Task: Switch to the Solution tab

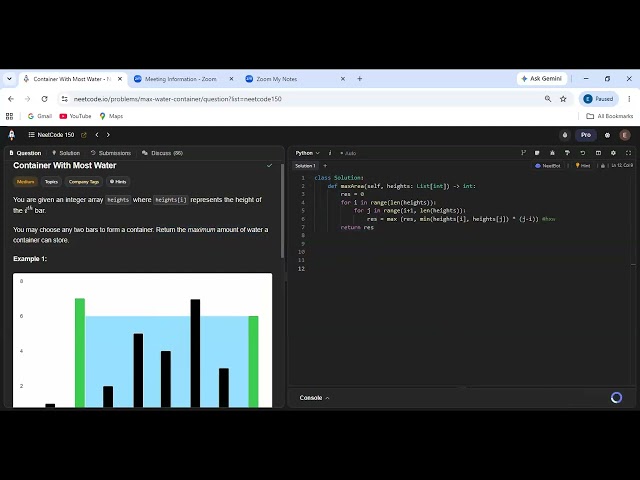Action: click(66, 153)
